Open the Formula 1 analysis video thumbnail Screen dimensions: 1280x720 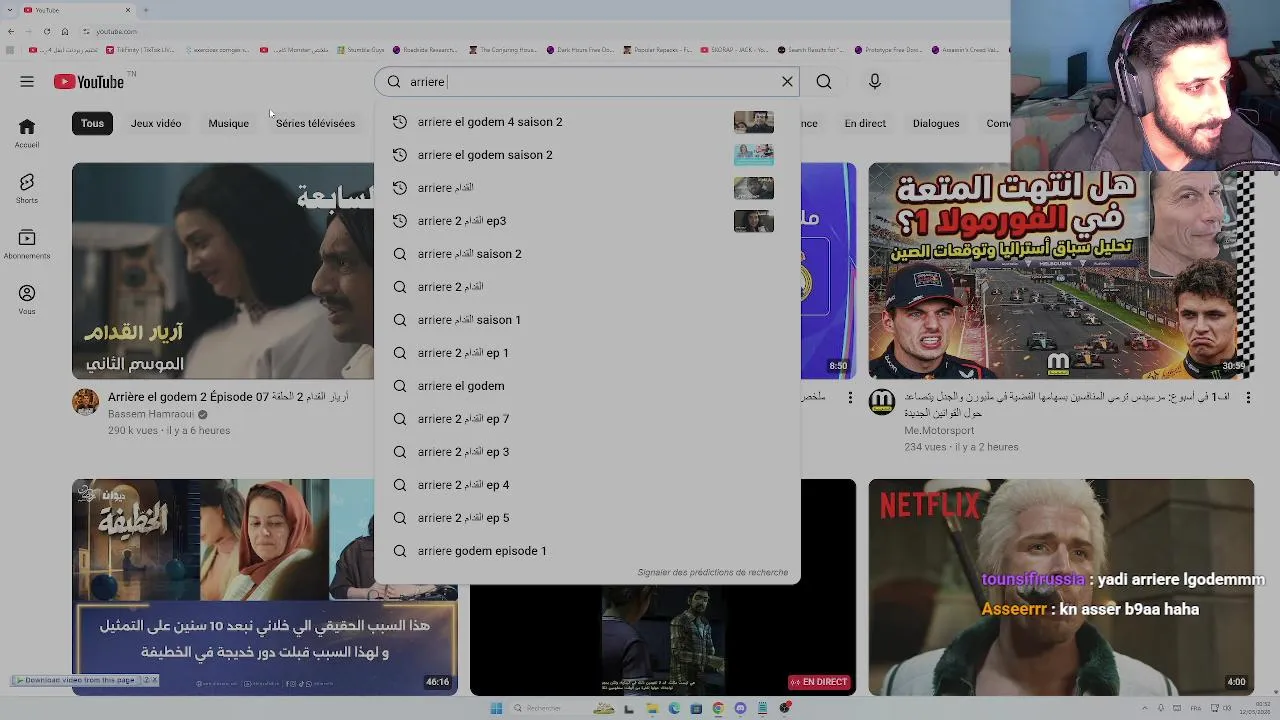click(1061, 271)
